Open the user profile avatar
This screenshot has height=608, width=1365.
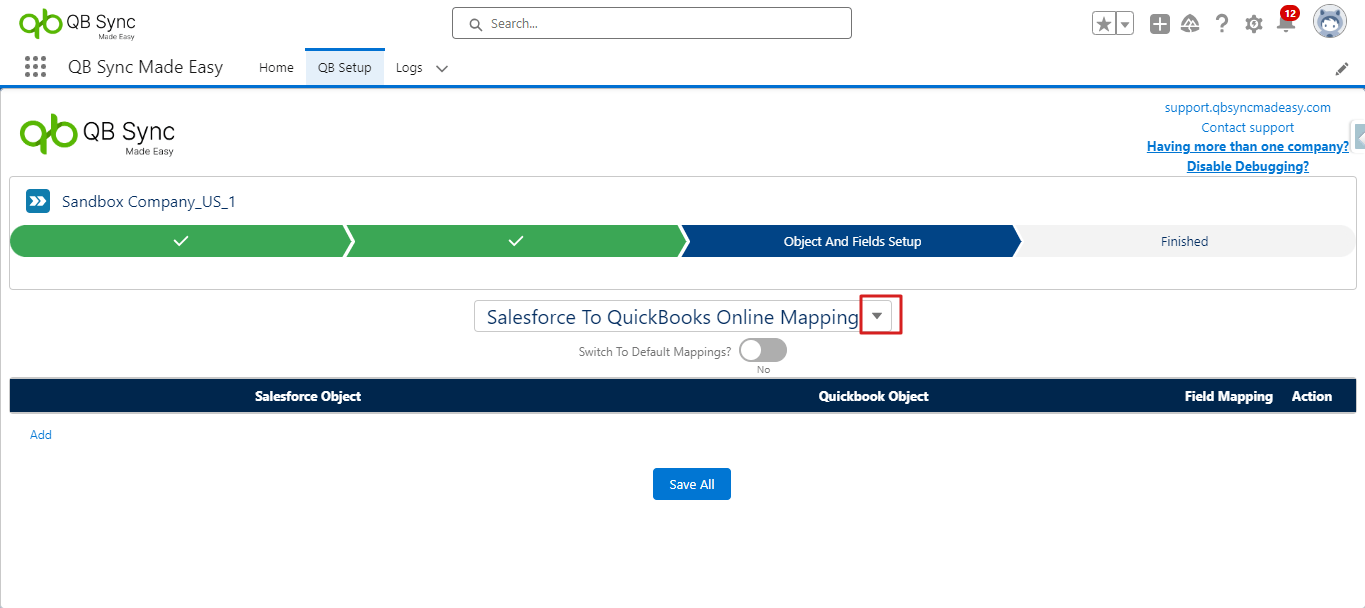point(1329,22)
